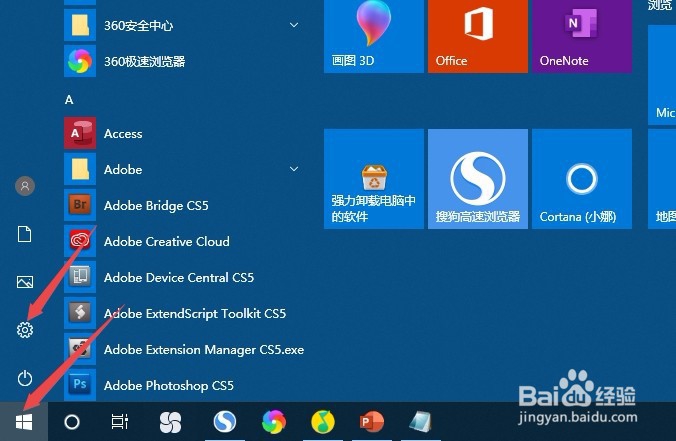Select the Adobe Bridge CS5 label

click(x=156, y=206)
